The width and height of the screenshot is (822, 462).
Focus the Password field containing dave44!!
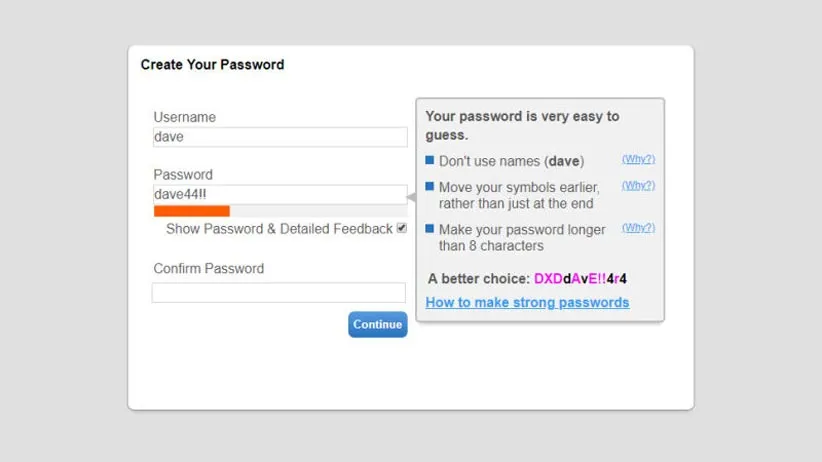(x=280, y=194)
